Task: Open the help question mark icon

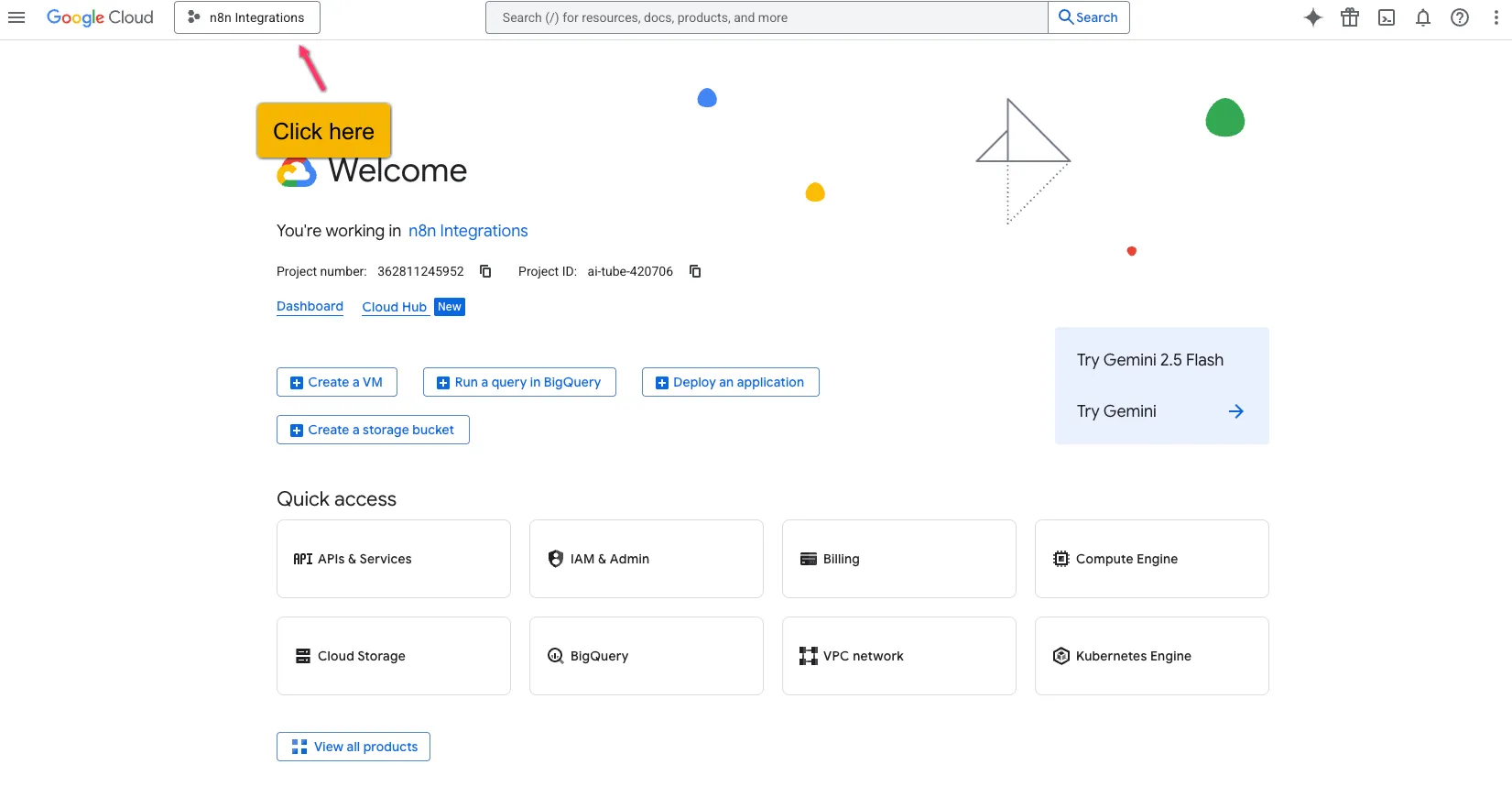Action: (x=1460, y=17)
